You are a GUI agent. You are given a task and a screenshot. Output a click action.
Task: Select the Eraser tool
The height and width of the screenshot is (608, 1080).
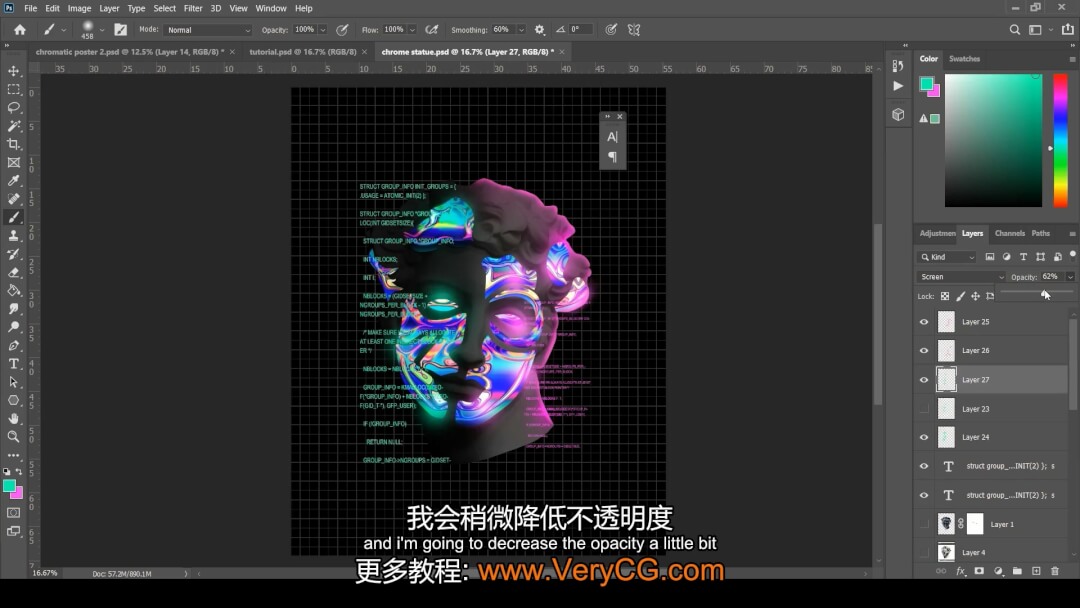[13, 272]
